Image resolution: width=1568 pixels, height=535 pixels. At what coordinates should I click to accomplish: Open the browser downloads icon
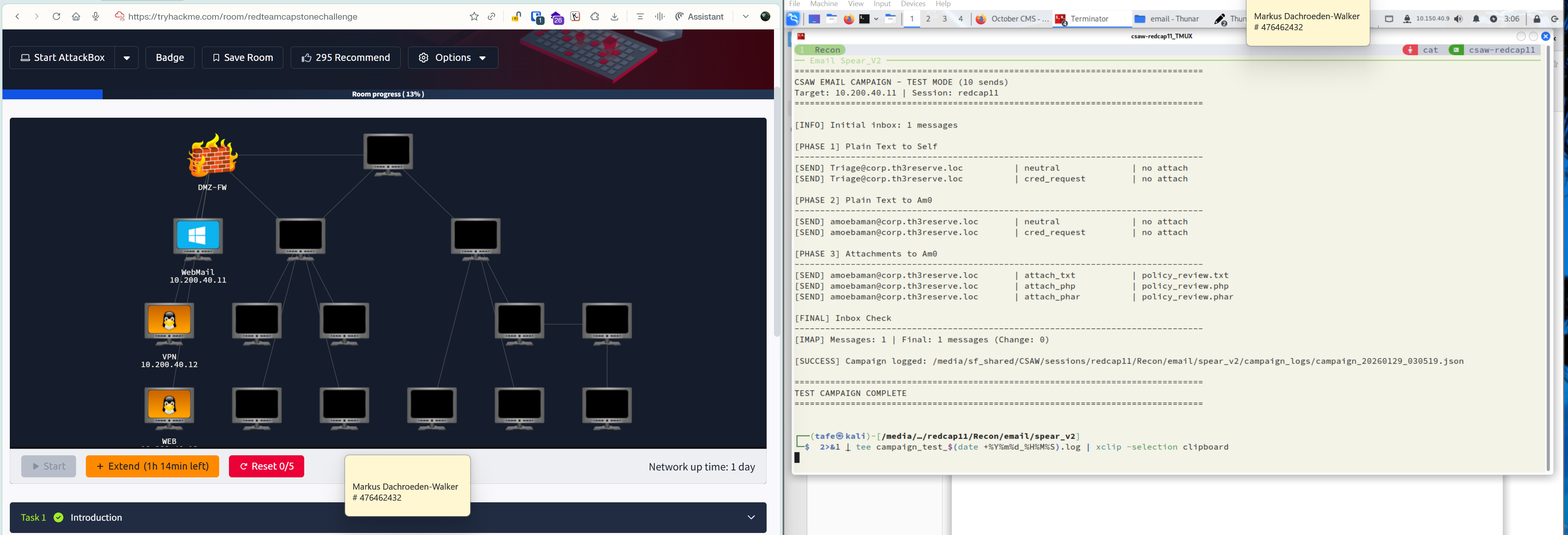pyautogui.click(x=614, y=16)
